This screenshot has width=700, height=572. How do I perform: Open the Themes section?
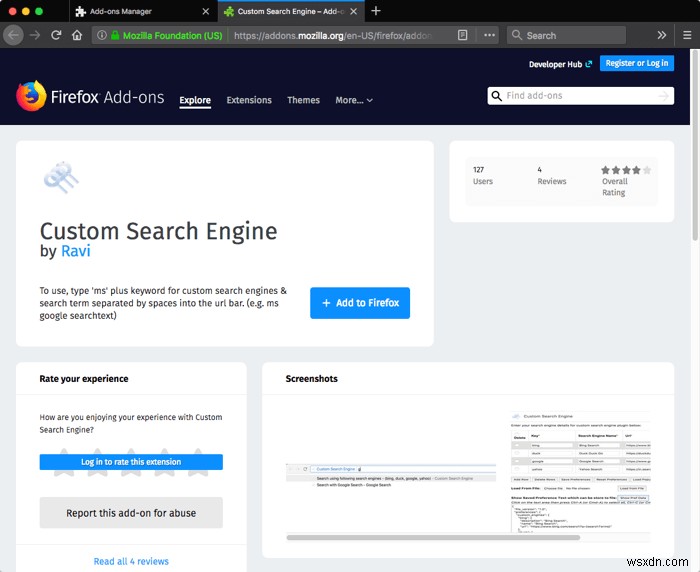point(304,100)
